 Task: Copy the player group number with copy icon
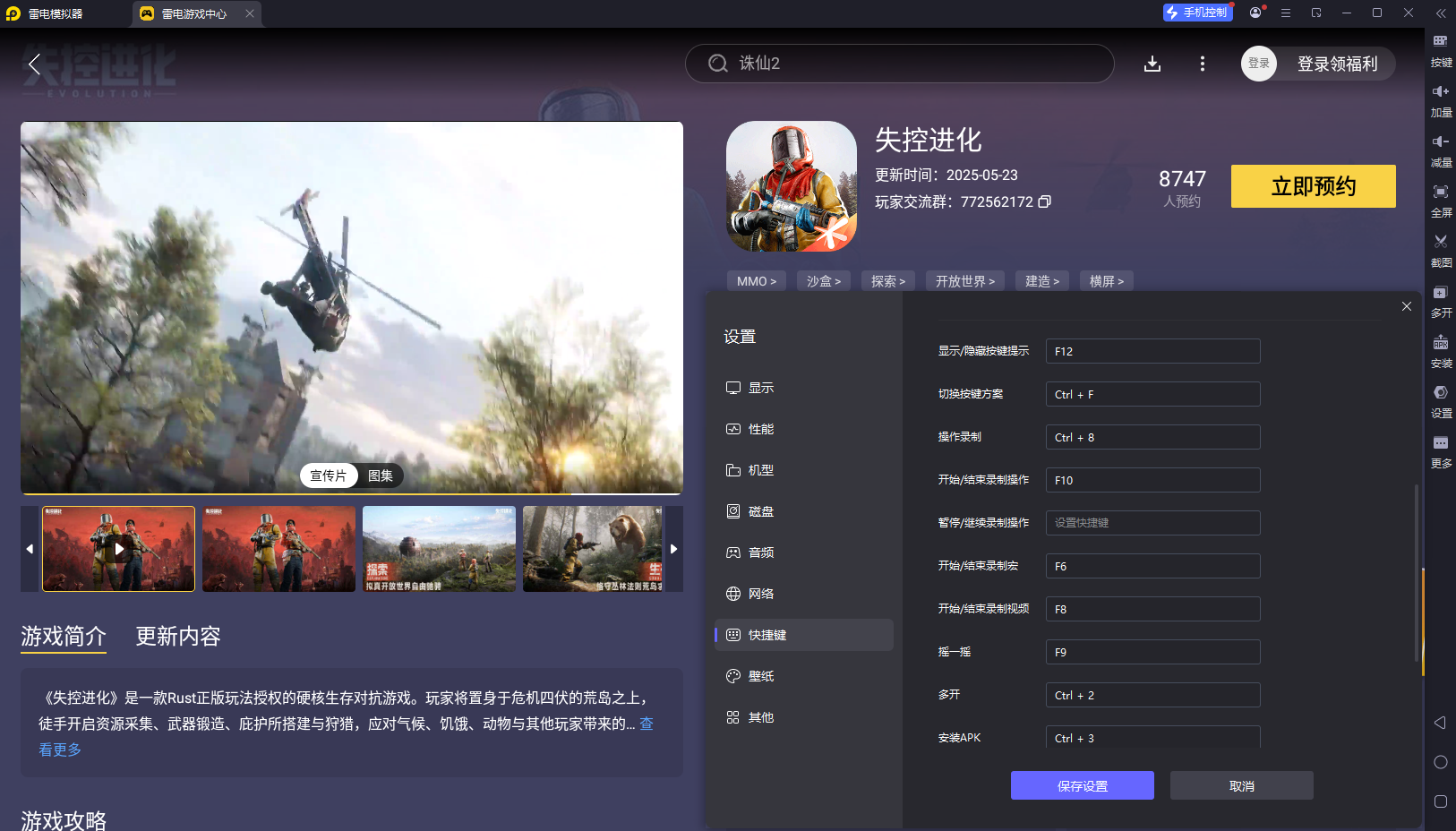tap(1046, 202)
